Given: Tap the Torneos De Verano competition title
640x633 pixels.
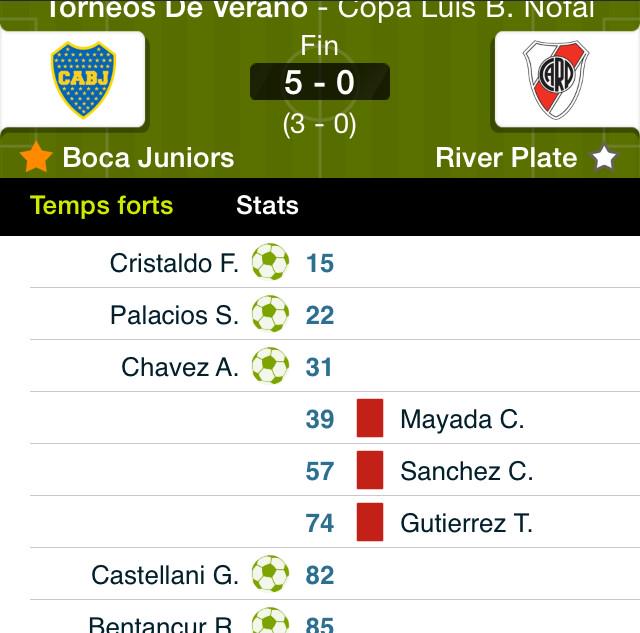Looking at the screenshot, I should (320, 10).
